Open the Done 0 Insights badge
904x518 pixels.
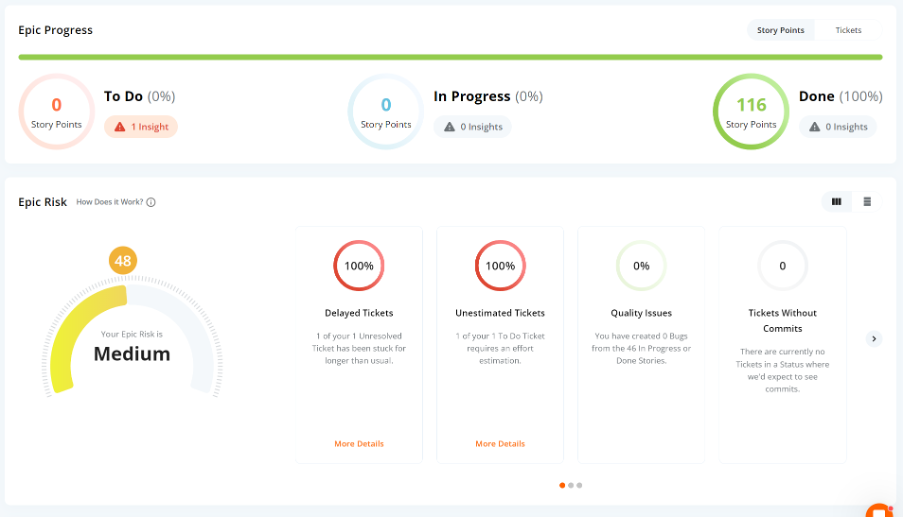[x=838, y=127]
